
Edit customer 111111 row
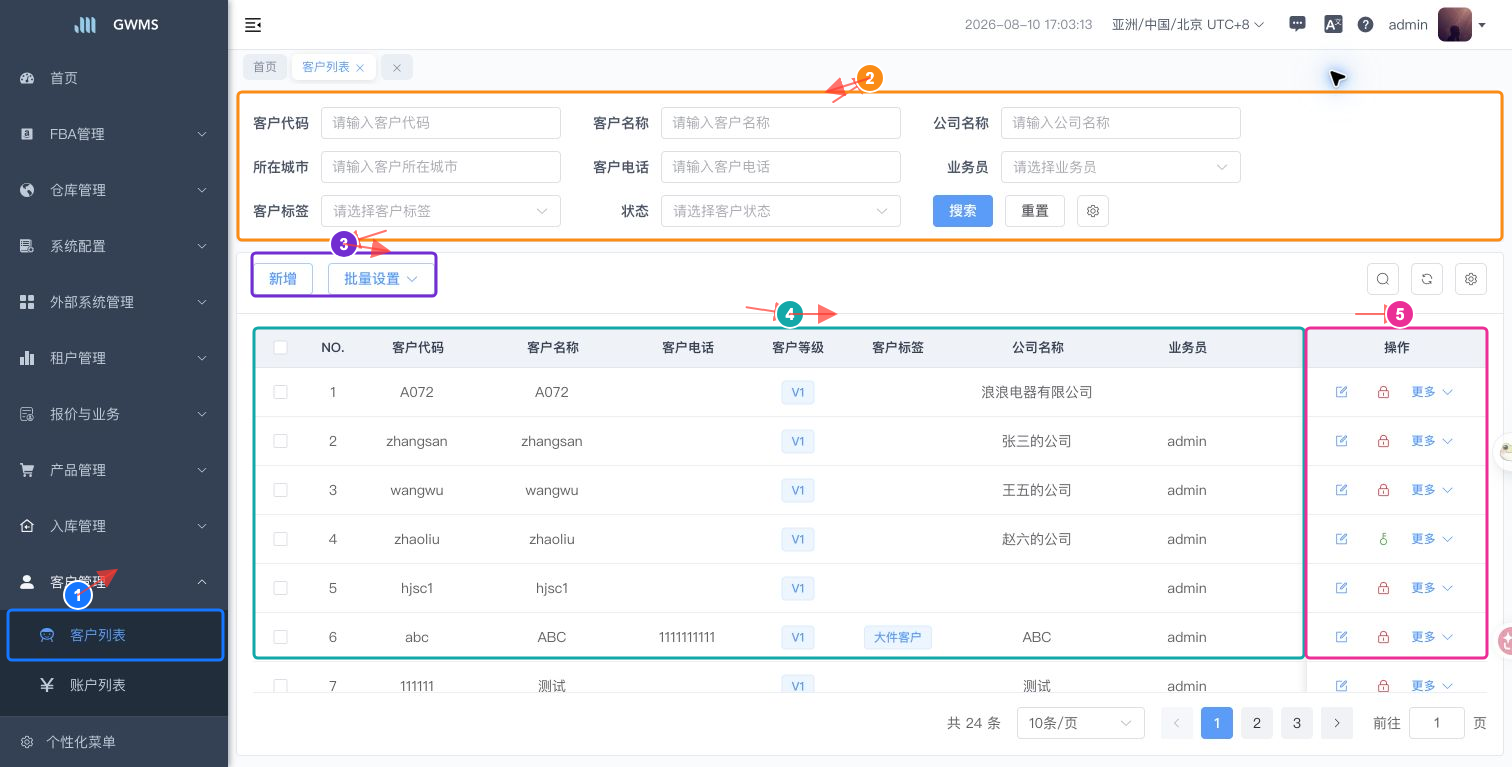(x=1341, y=686)
